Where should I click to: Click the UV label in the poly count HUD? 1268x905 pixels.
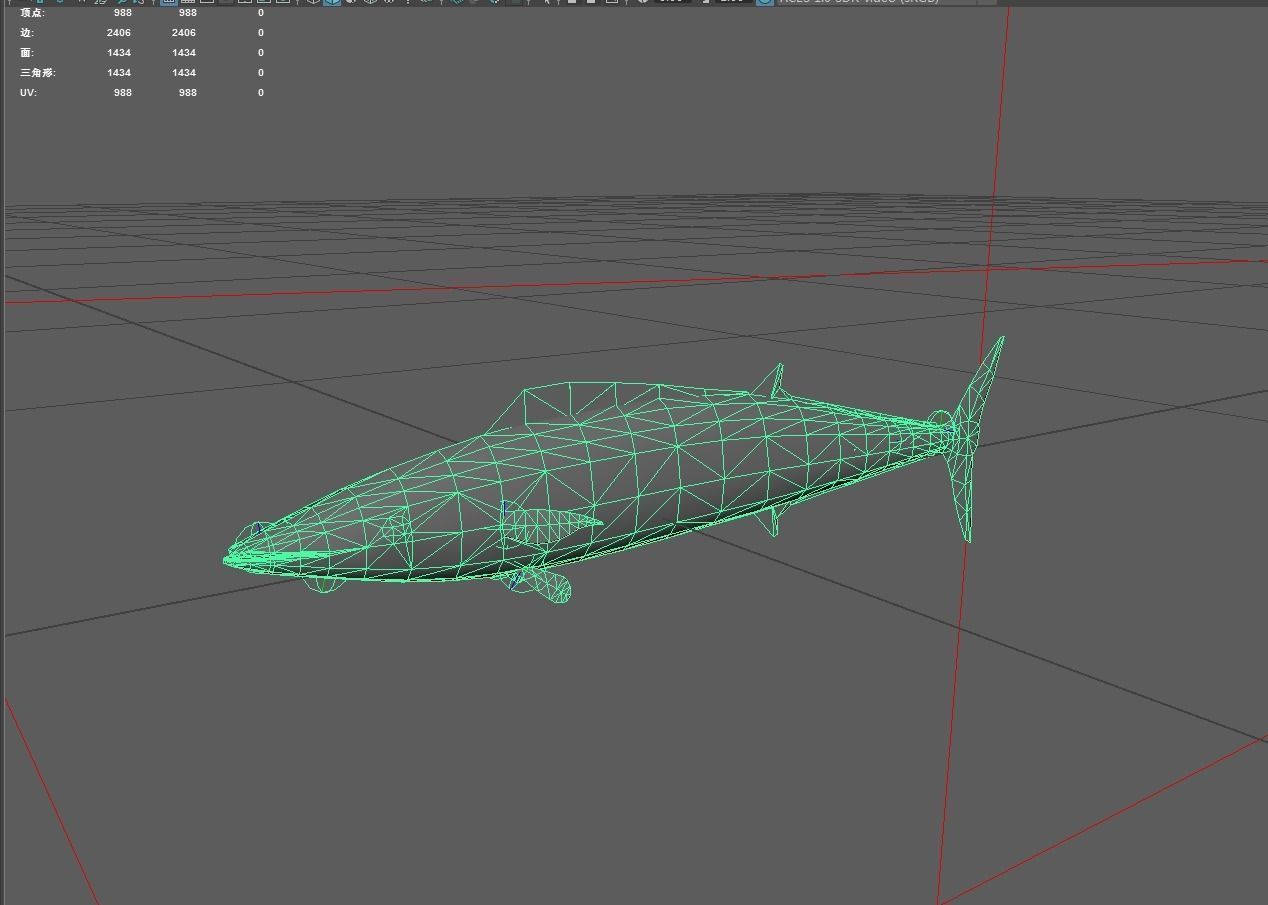click(28, 93)
